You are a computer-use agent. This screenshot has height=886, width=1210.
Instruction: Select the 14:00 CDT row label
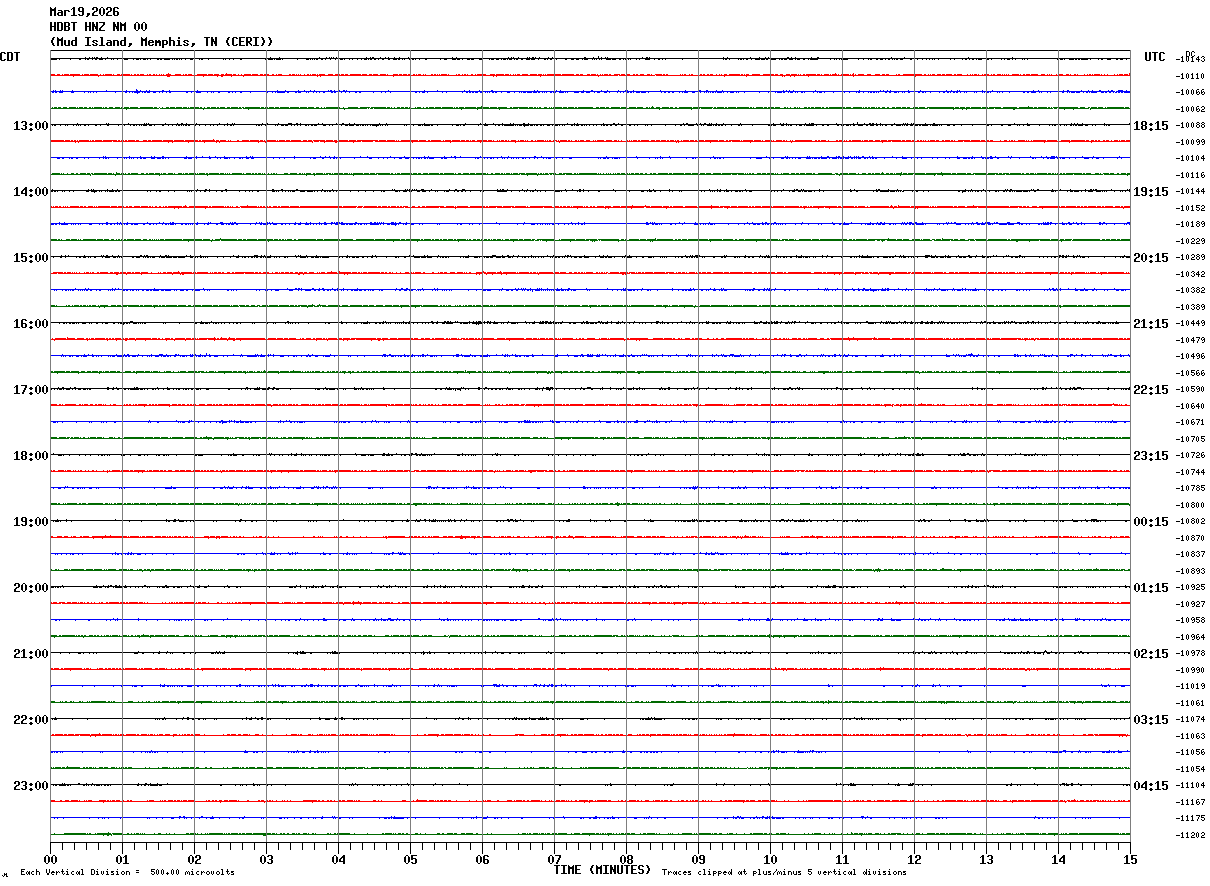30,192
